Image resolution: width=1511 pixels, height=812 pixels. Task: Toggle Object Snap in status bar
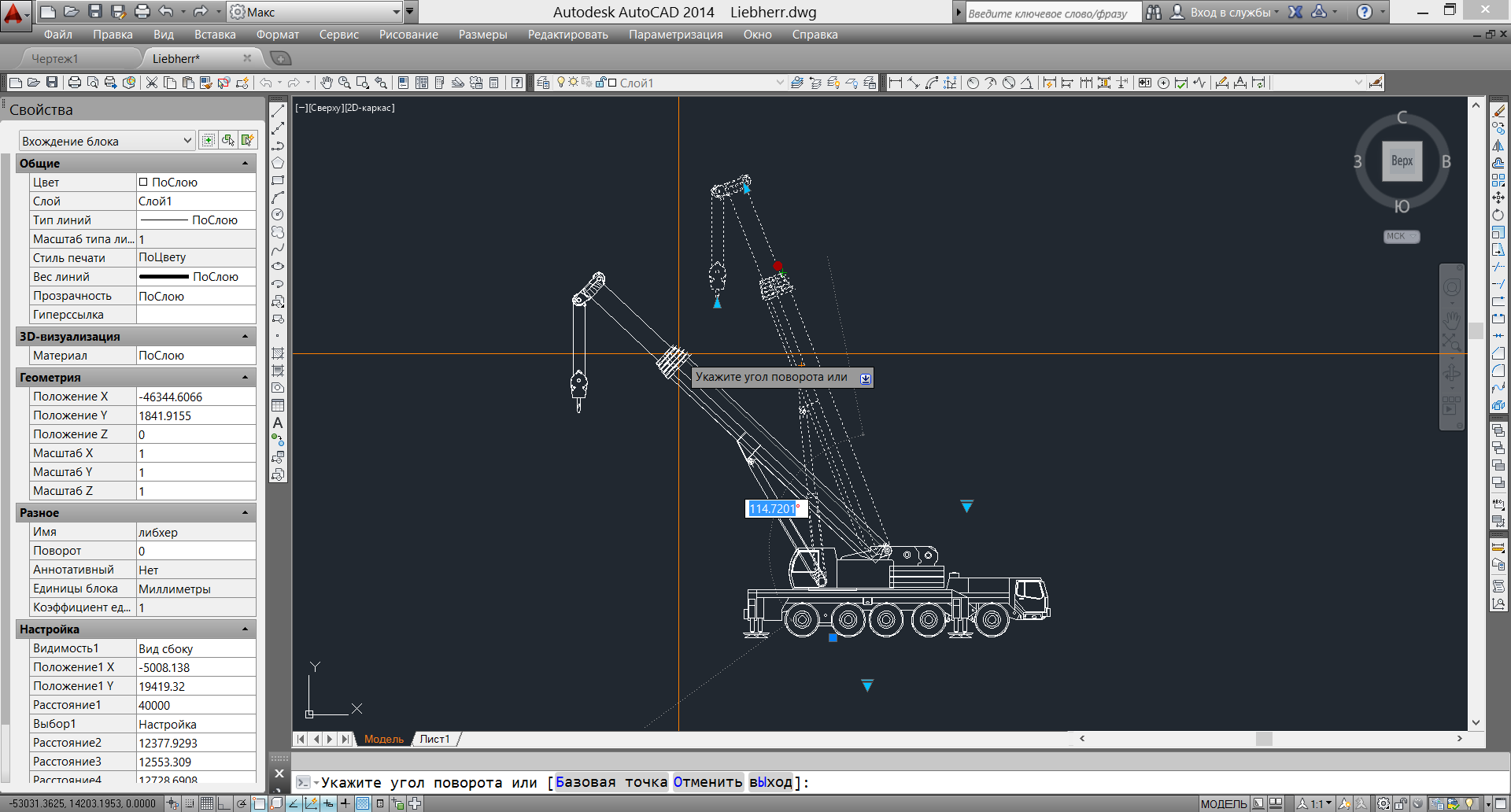(259, 803)
